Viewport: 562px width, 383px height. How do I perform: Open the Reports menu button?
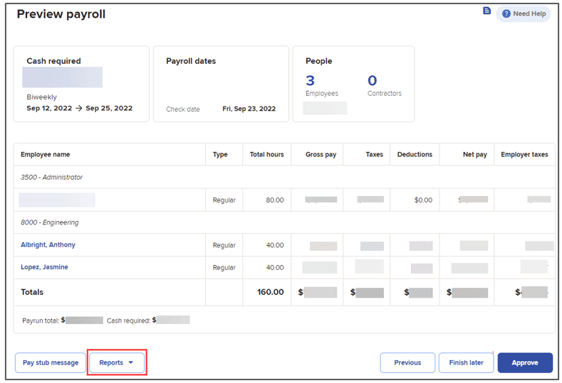click(117, 363)
